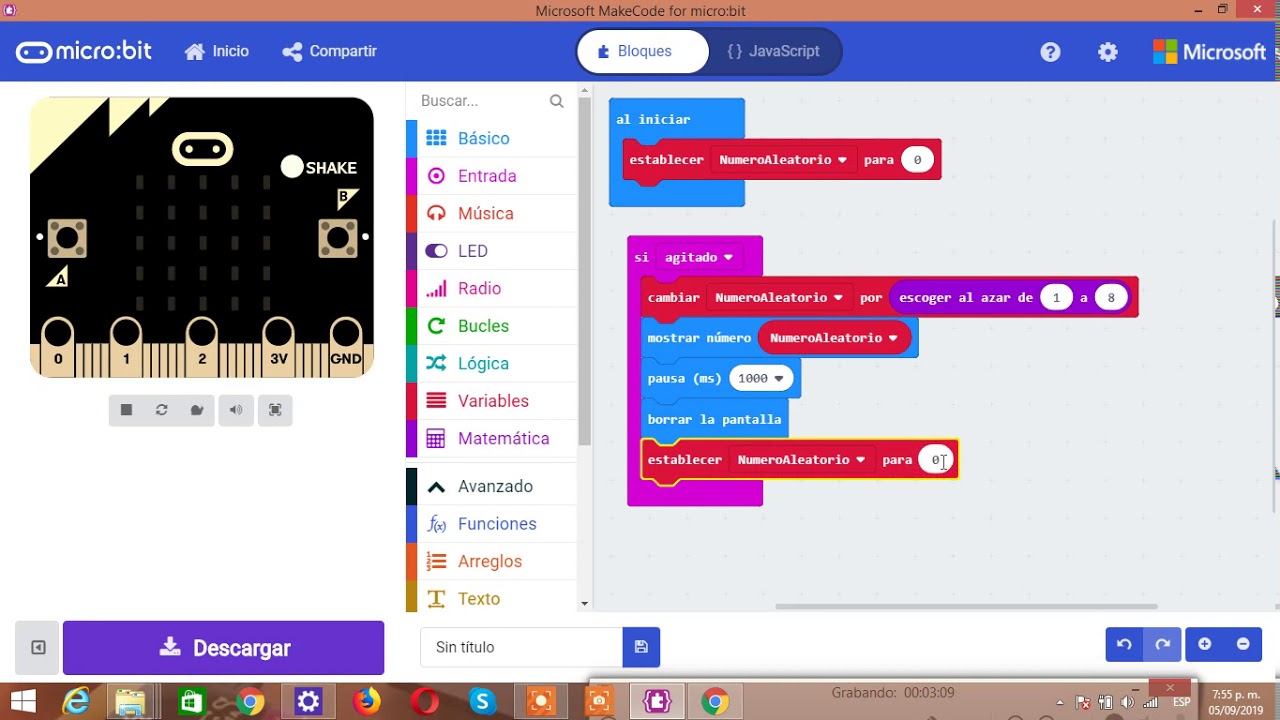
Task: Open NumeroAleatorio dropdown in cambiar block
Action: pos(779,297)
